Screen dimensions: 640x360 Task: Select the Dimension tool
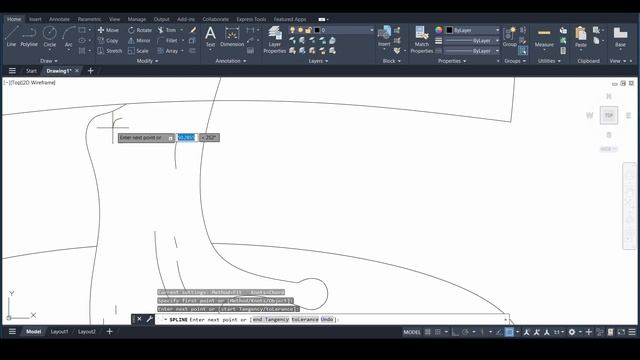click(x=232, y=36)
